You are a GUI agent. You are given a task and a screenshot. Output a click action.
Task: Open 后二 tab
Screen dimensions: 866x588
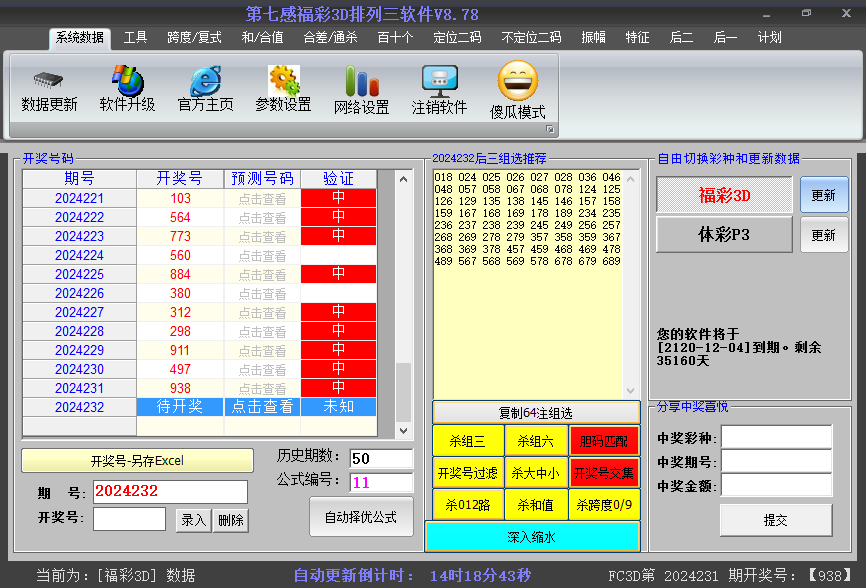[682, 38]
